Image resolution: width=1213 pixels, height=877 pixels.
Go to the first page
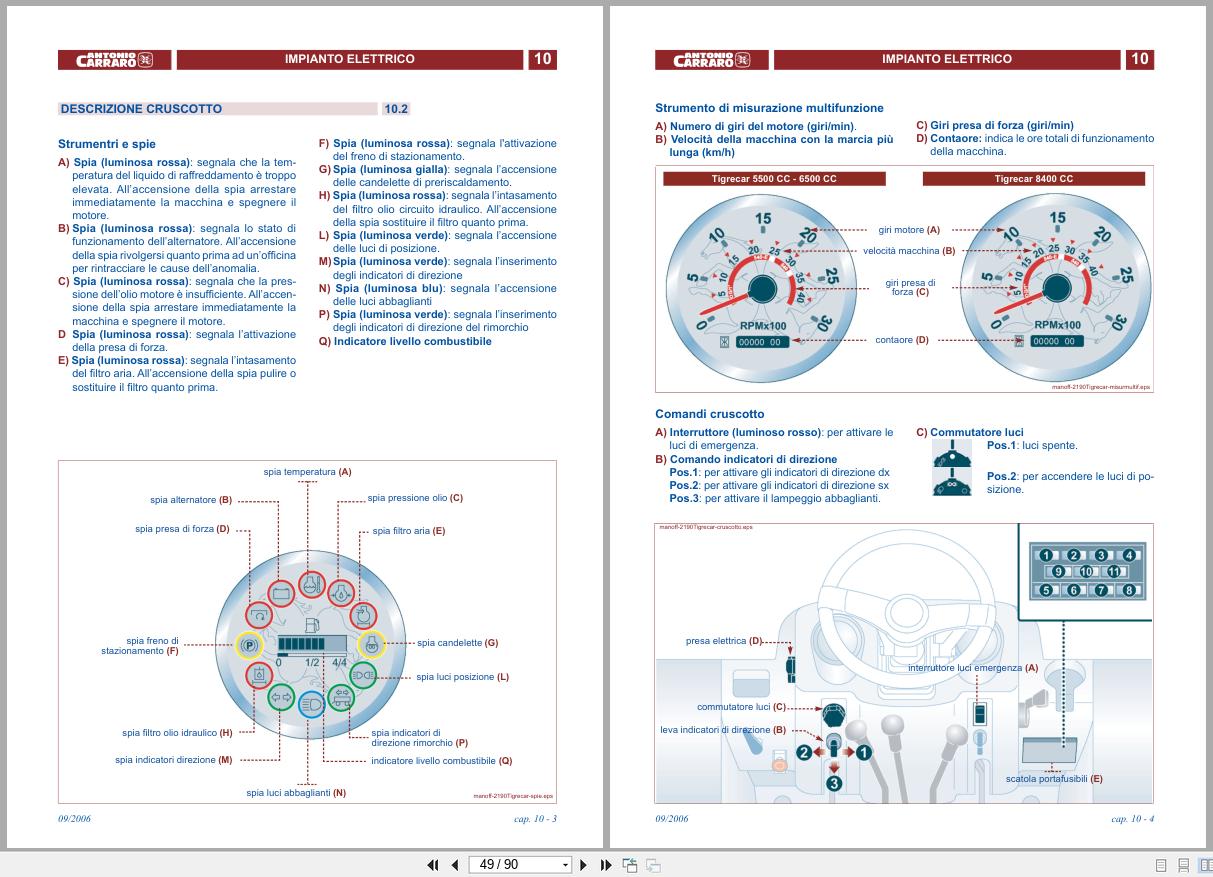(433, 865)
